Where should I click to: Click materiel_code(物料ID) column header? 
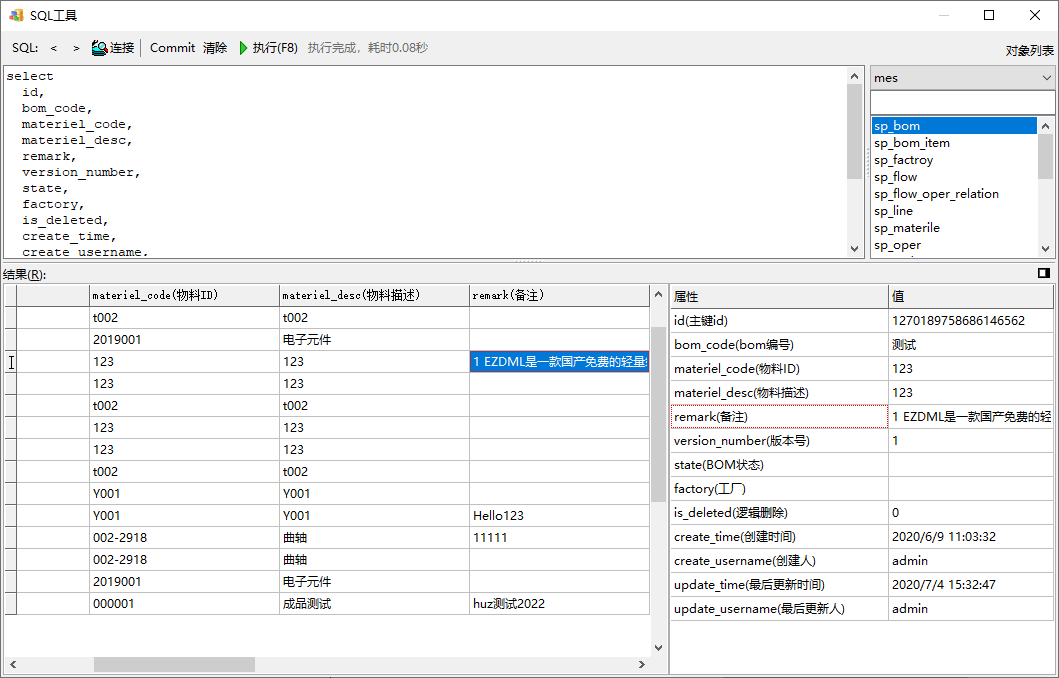tap(184, 295)
